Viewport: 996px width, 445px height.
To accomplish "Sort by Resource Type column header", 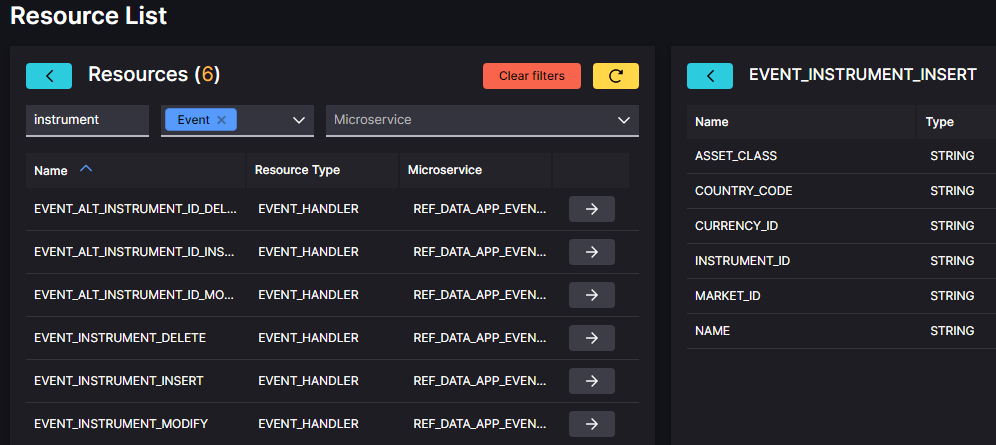I will pos(297,170).
